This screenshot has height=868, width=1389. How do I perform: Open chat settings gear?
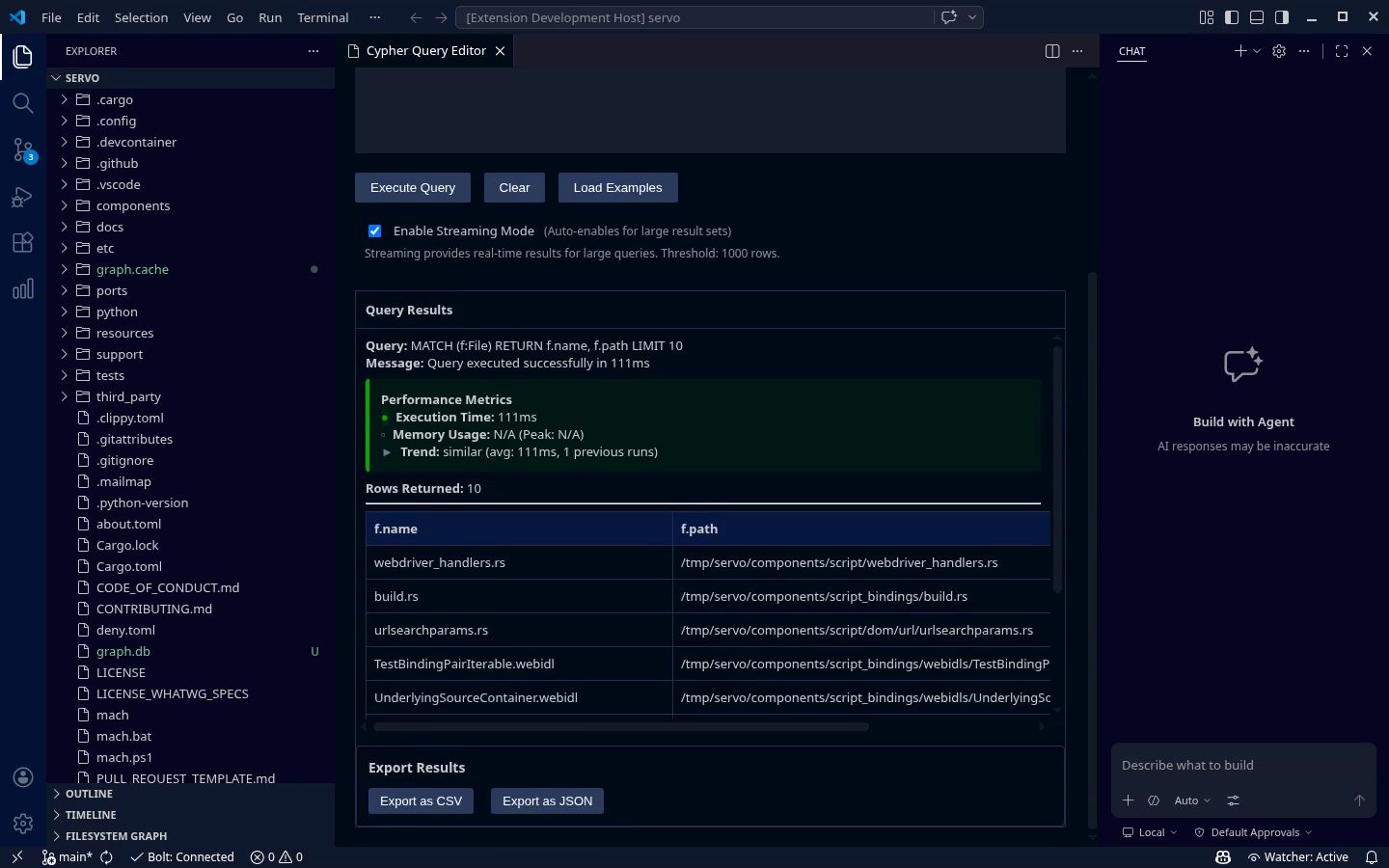coord(1279,51)
